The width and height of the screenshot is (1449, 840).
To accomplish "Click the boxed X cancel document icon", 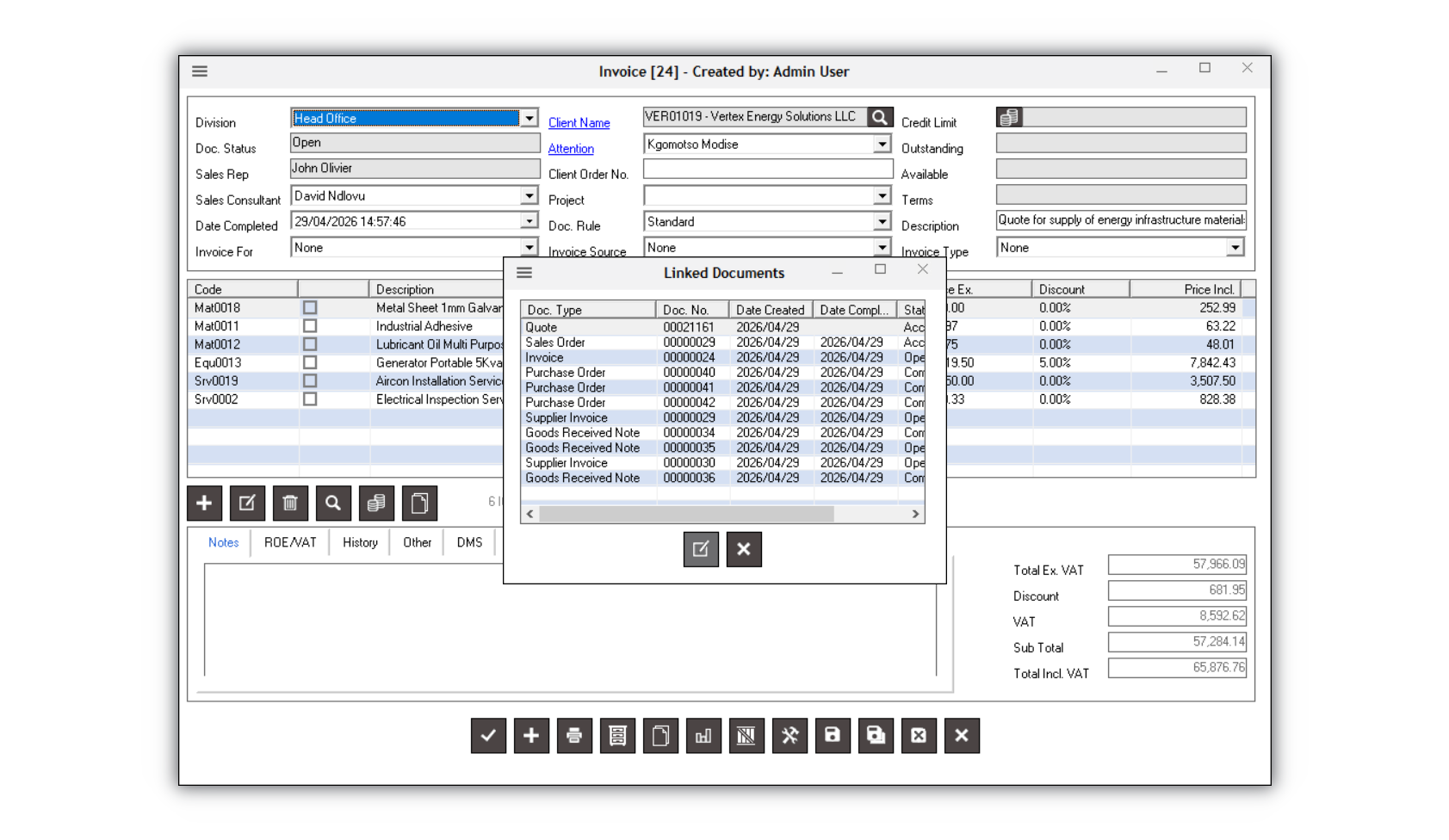I will 919,736.
